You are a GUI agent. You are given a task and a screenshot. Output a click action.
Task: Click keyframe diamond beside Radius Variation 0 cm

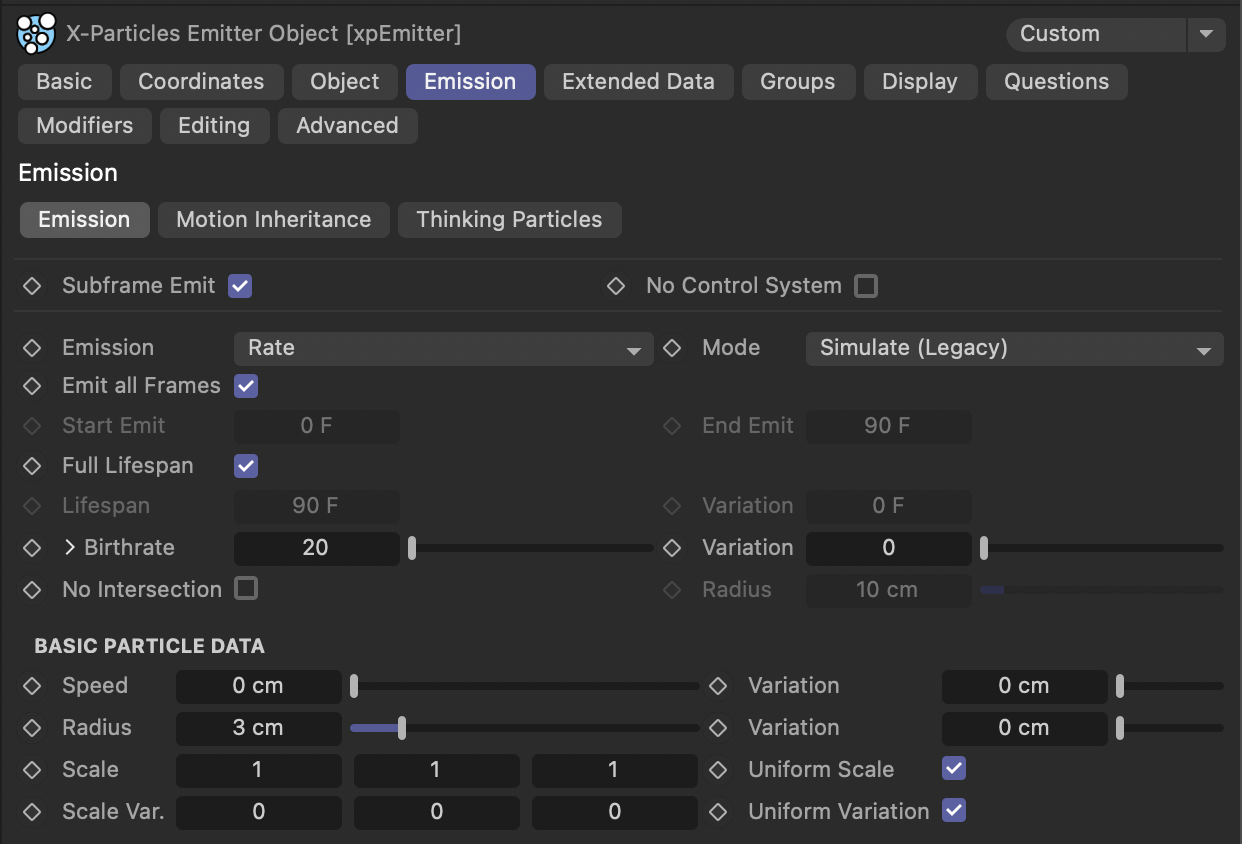pos(718,728)
